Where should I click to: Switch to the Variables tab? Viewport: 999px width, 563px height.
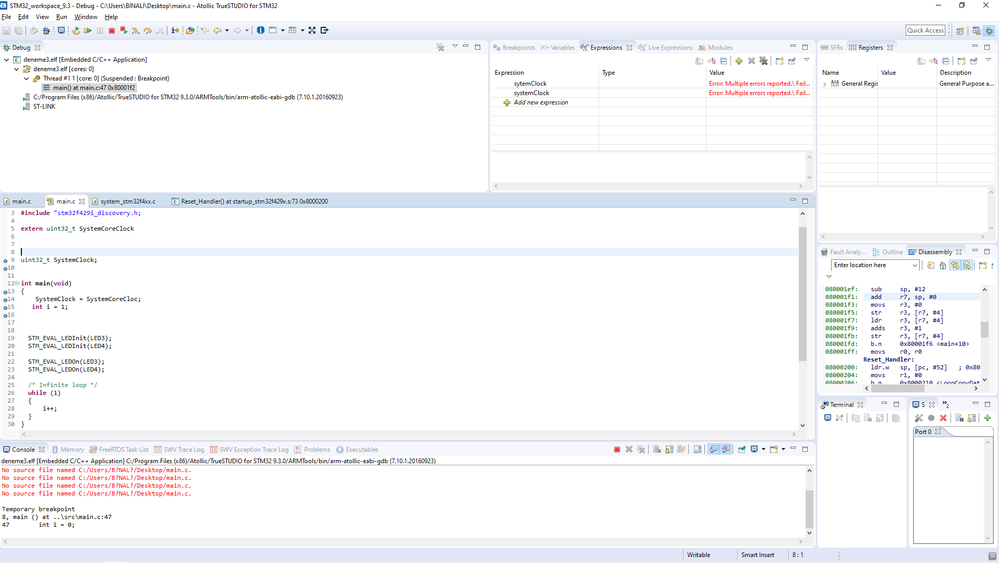click(557, 48)
